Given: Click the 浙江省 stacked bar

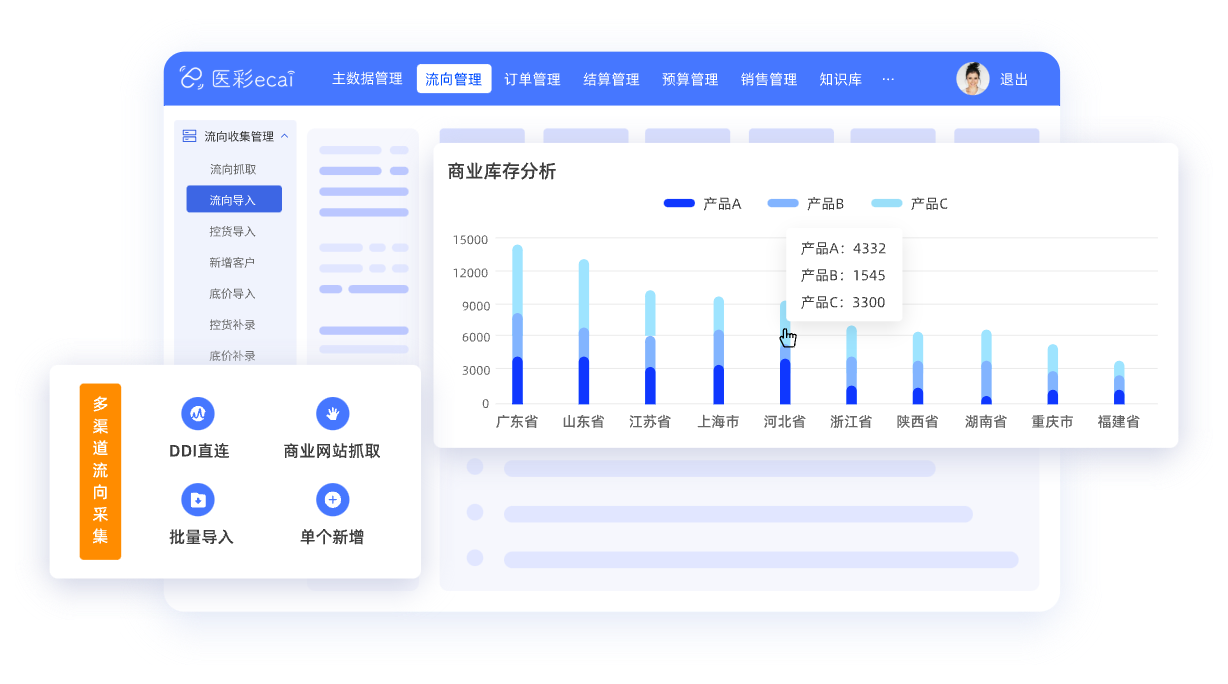Looking at the screenshot, I should [851, 364].
